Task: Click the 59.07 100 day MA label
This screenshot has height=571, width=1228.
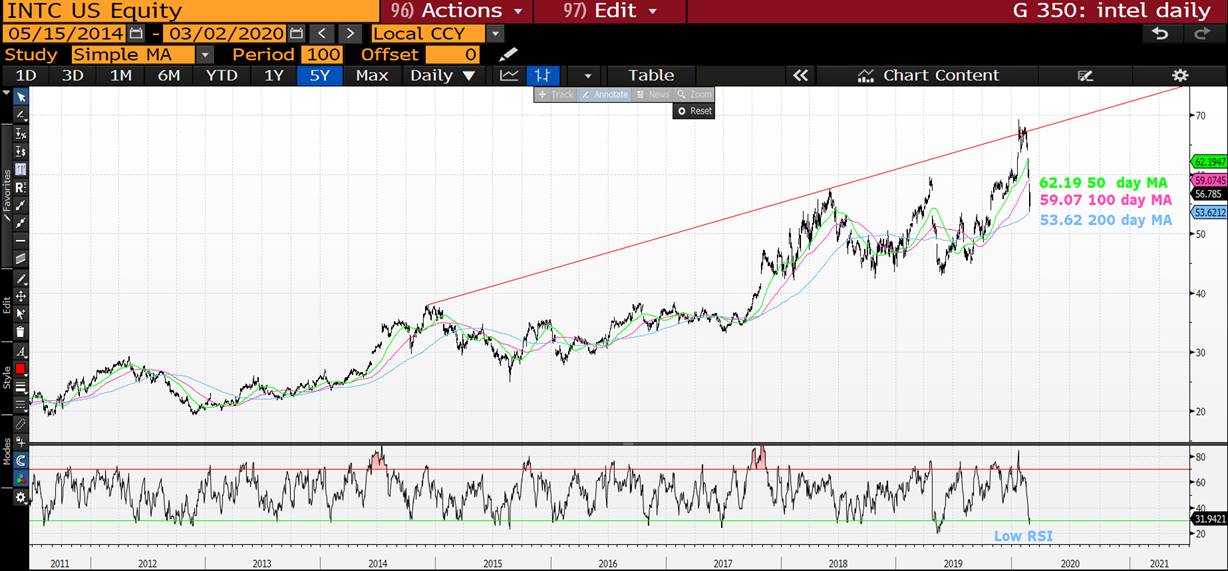Action: tap(1104, 201)
